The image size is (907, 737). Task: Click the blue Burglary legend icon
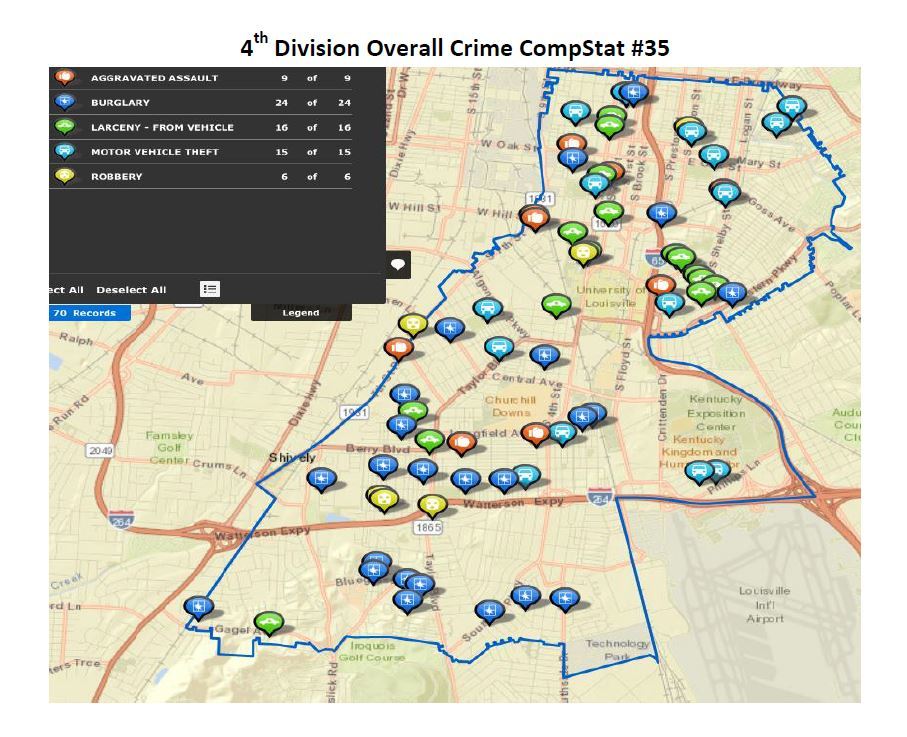point(65,102)
